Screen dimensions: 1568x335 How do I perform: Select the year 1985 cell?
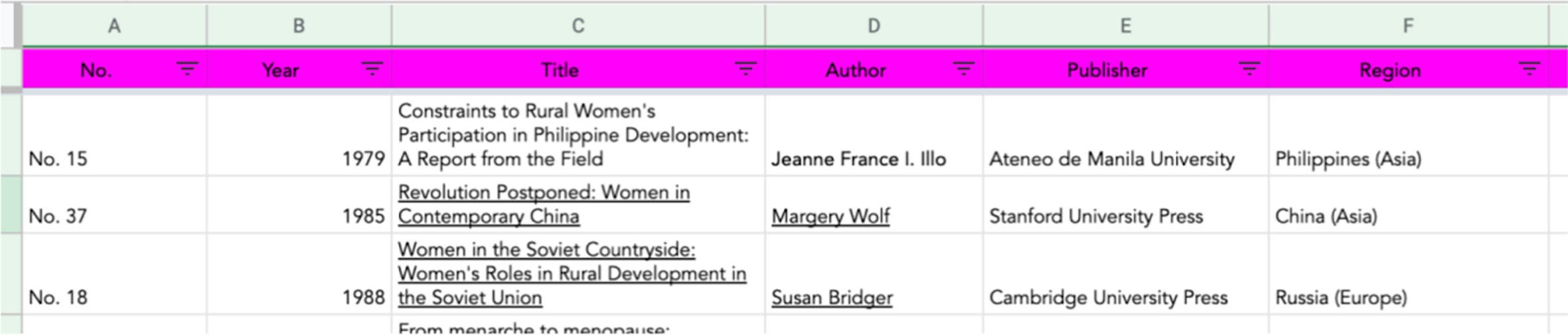click(299, 205)
